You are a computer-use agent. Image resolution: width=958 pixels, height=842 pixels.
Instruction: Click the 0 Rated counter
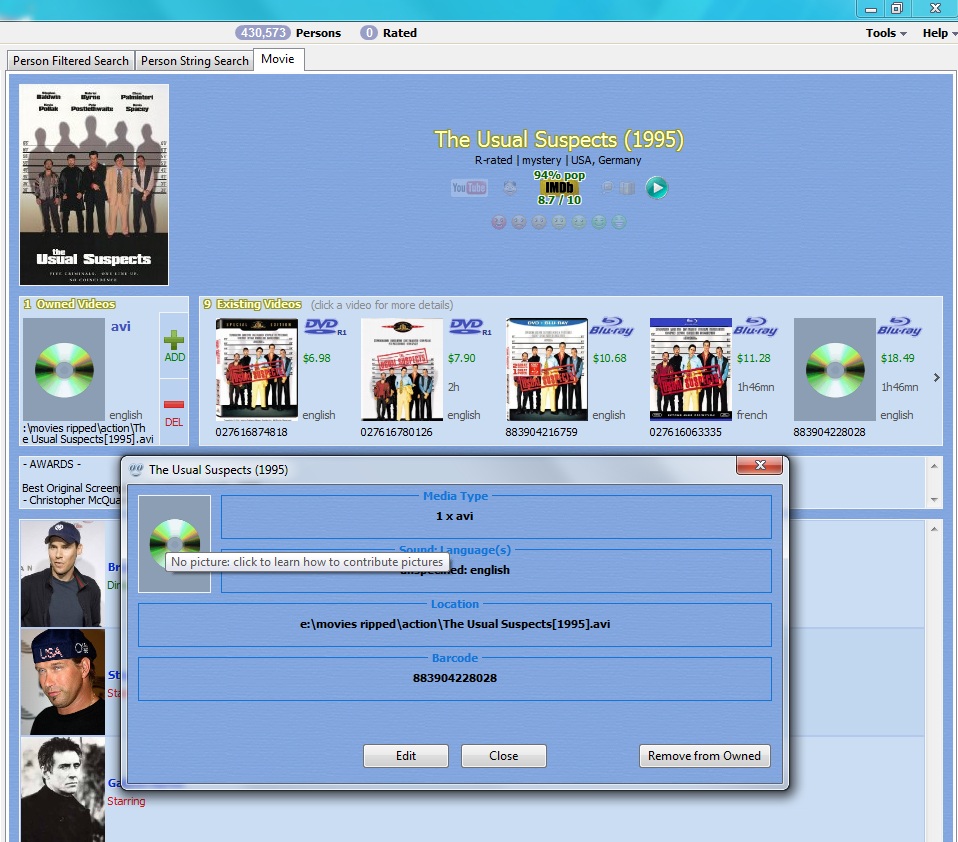389,33
